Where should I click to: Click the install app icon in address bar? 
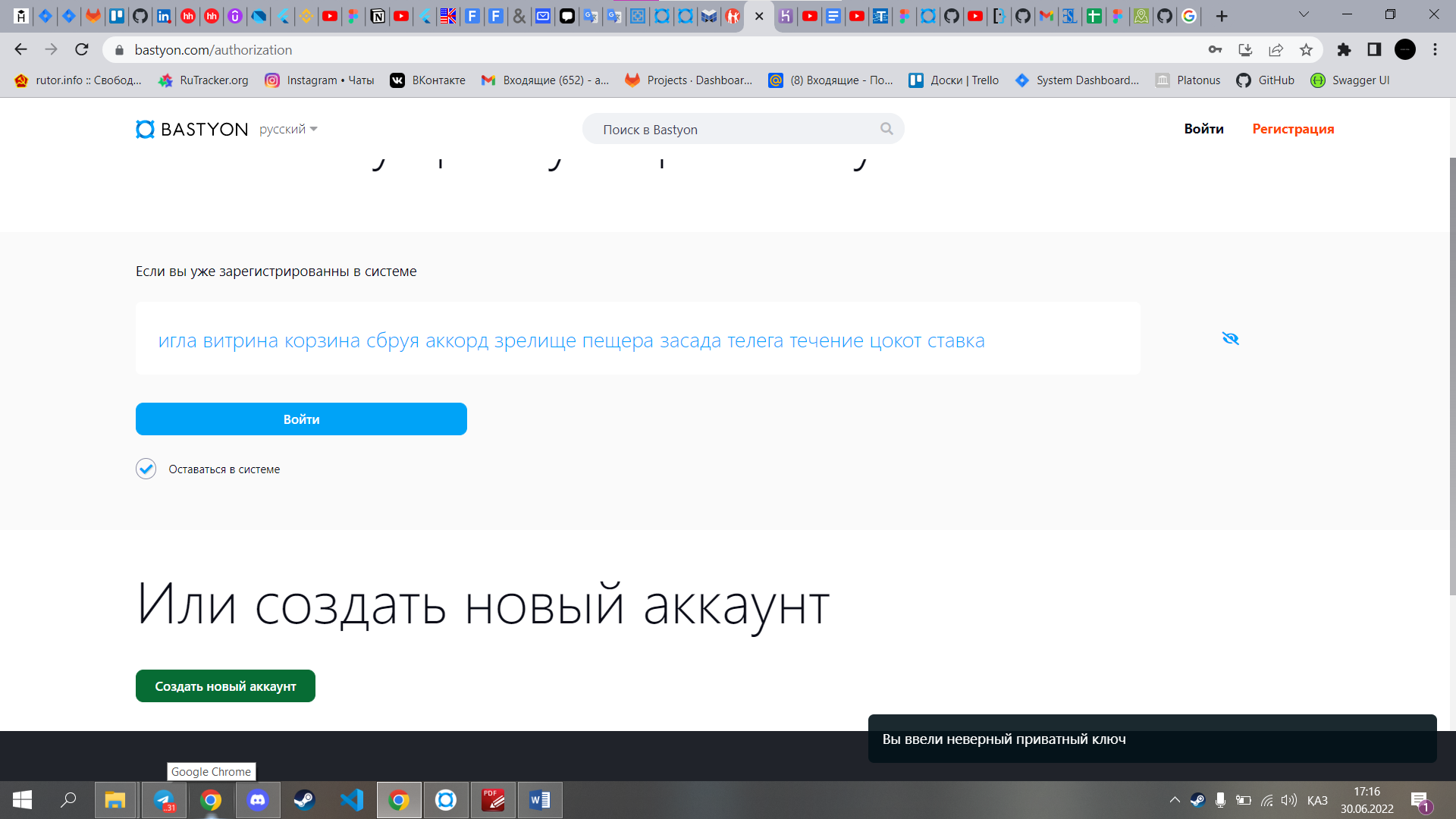[1245, 49]
